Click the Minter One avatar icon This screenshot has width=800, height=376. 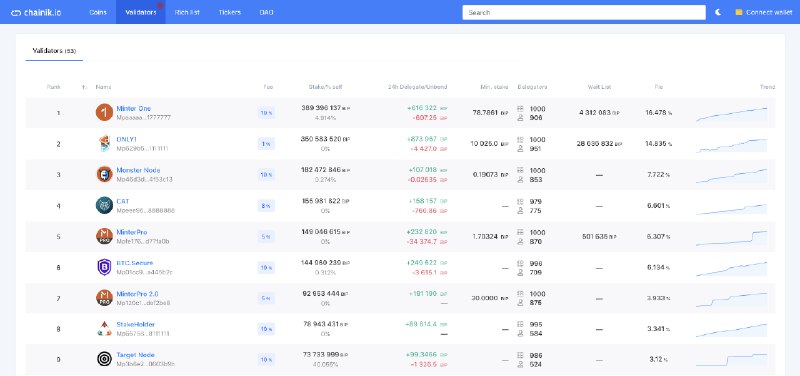click(x=104, y=112)
